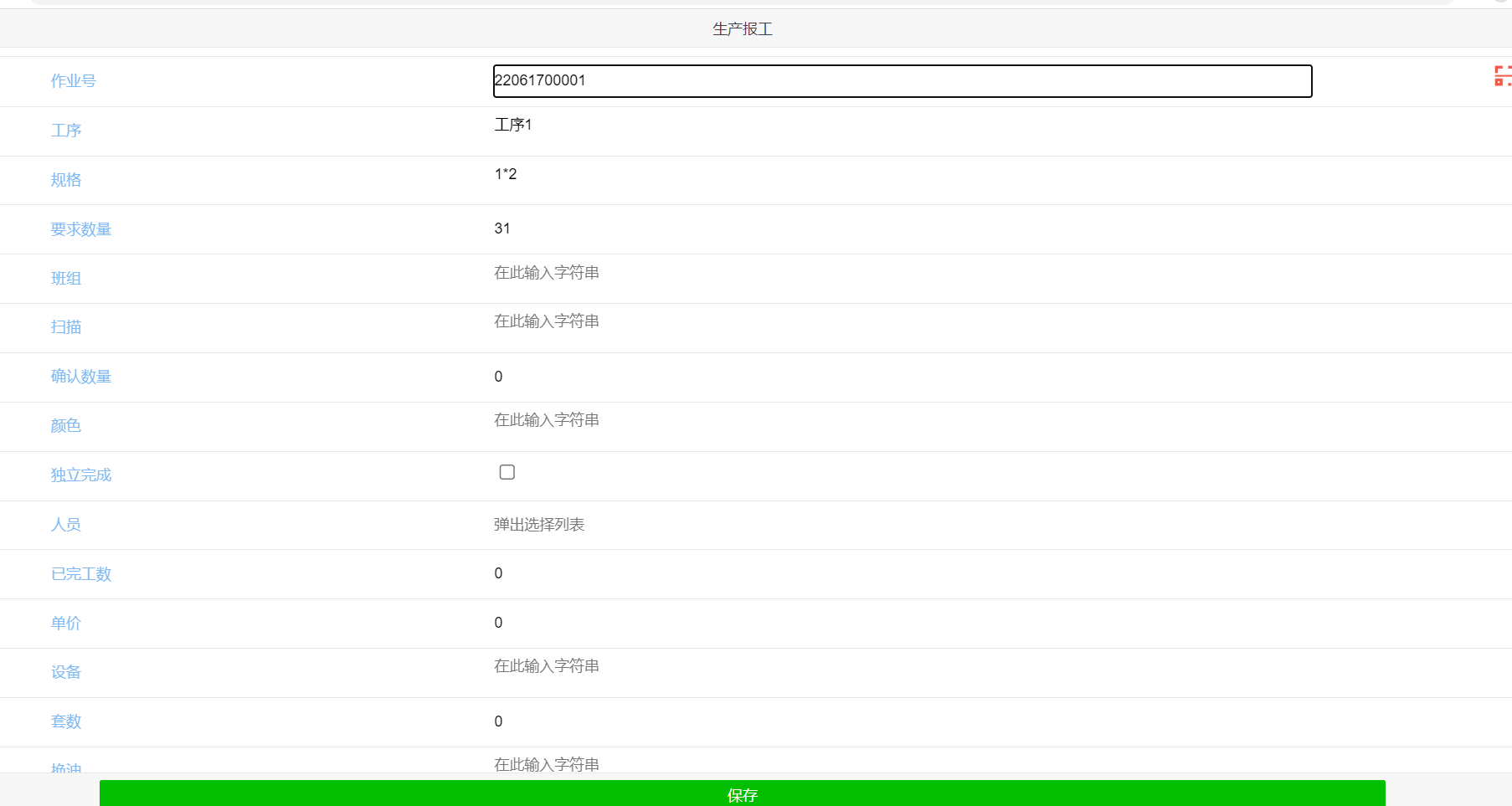
Task: Select the 套数 value field
Action: pos(499,721)
